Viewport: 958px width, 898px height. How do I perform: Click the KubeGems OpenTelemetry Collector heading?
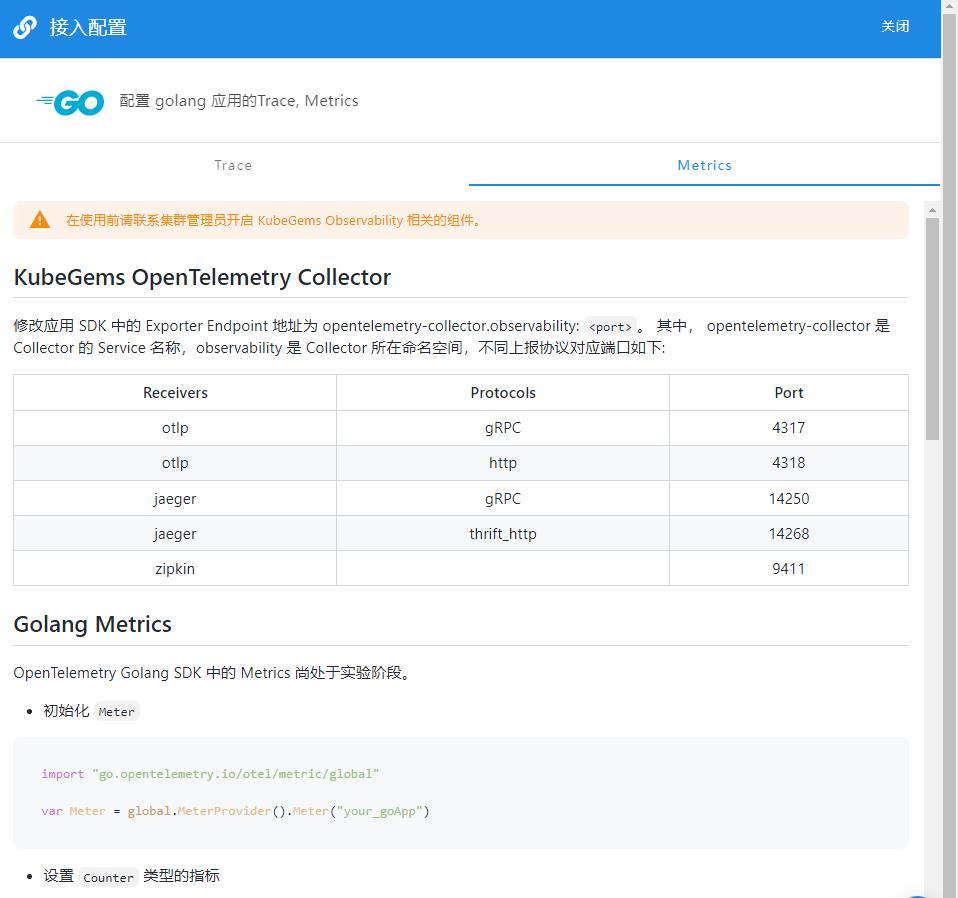pos(202,277)
